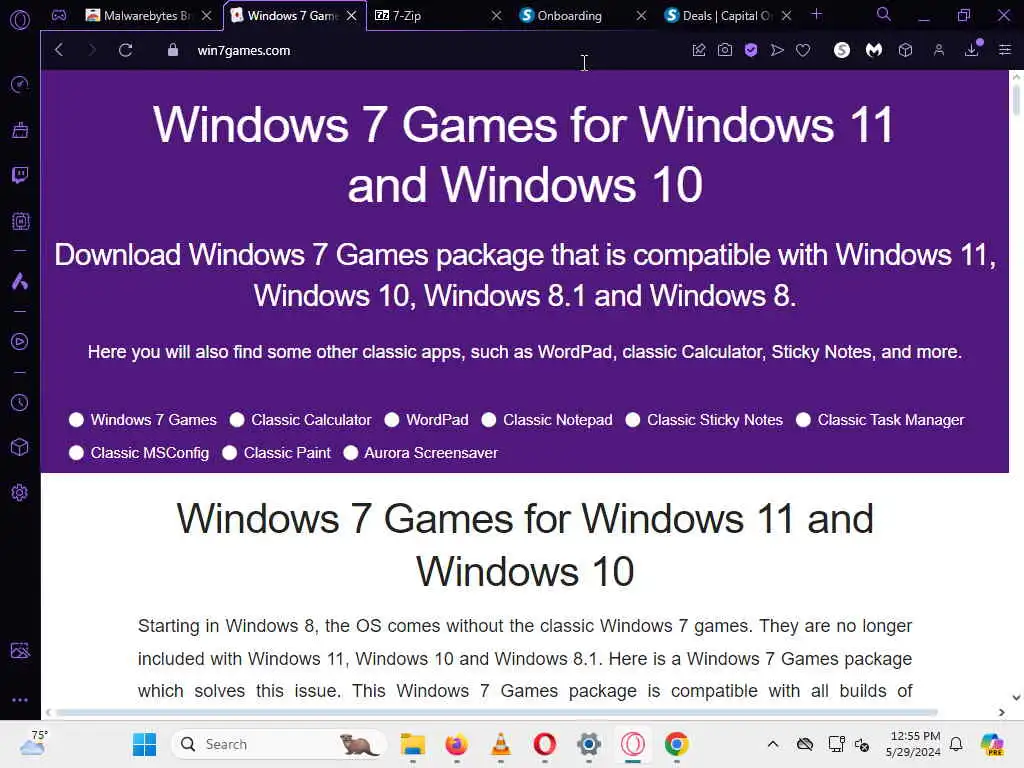Open the send/flow arrow icon
The width and height of the screenshot is (1024, 768).
[777, 50]
